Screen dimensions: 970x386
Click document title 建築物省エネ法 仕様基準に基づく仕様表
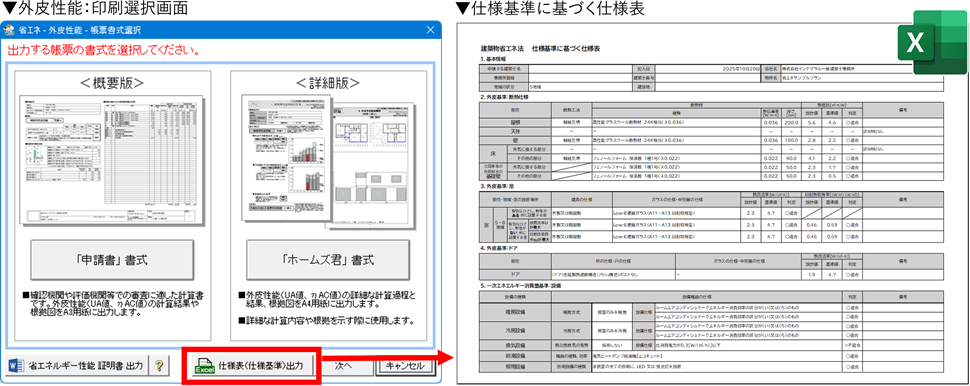(x=541, y=48)
